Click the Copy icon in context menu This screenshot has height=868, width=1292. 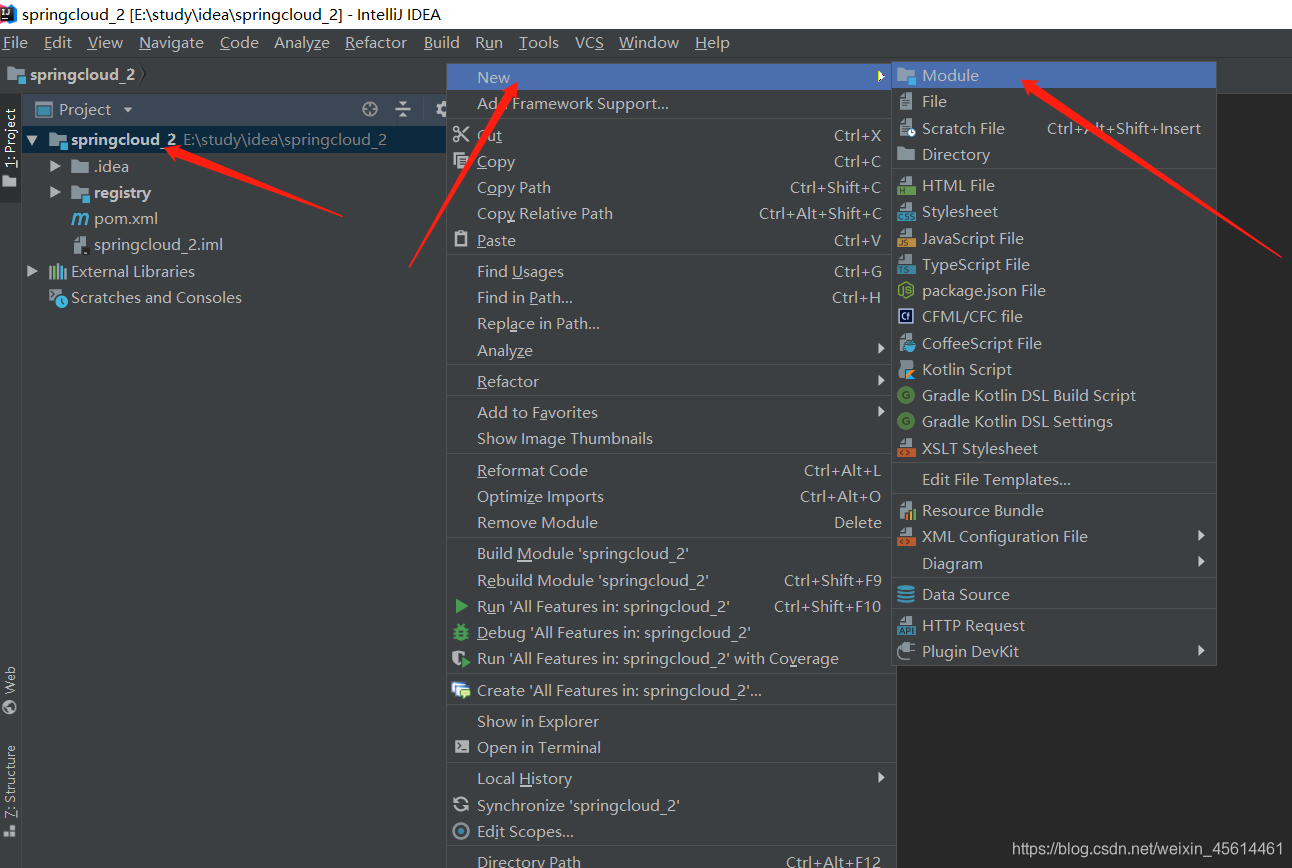(461, 161)
